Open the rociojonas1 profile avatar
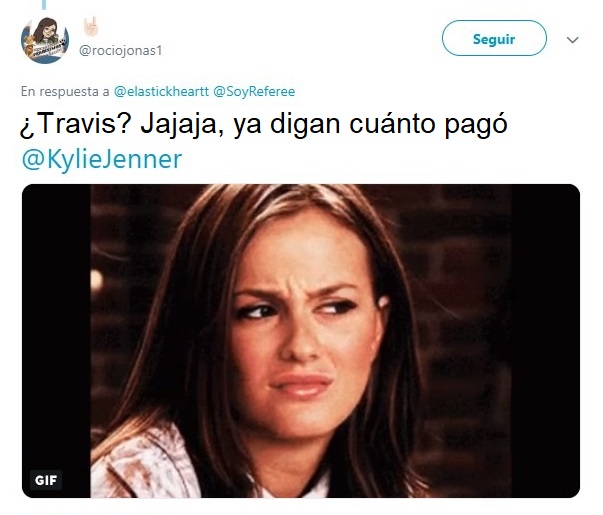Screen dimensions: 603x515 pyautogui.click(x=45, y=40)
